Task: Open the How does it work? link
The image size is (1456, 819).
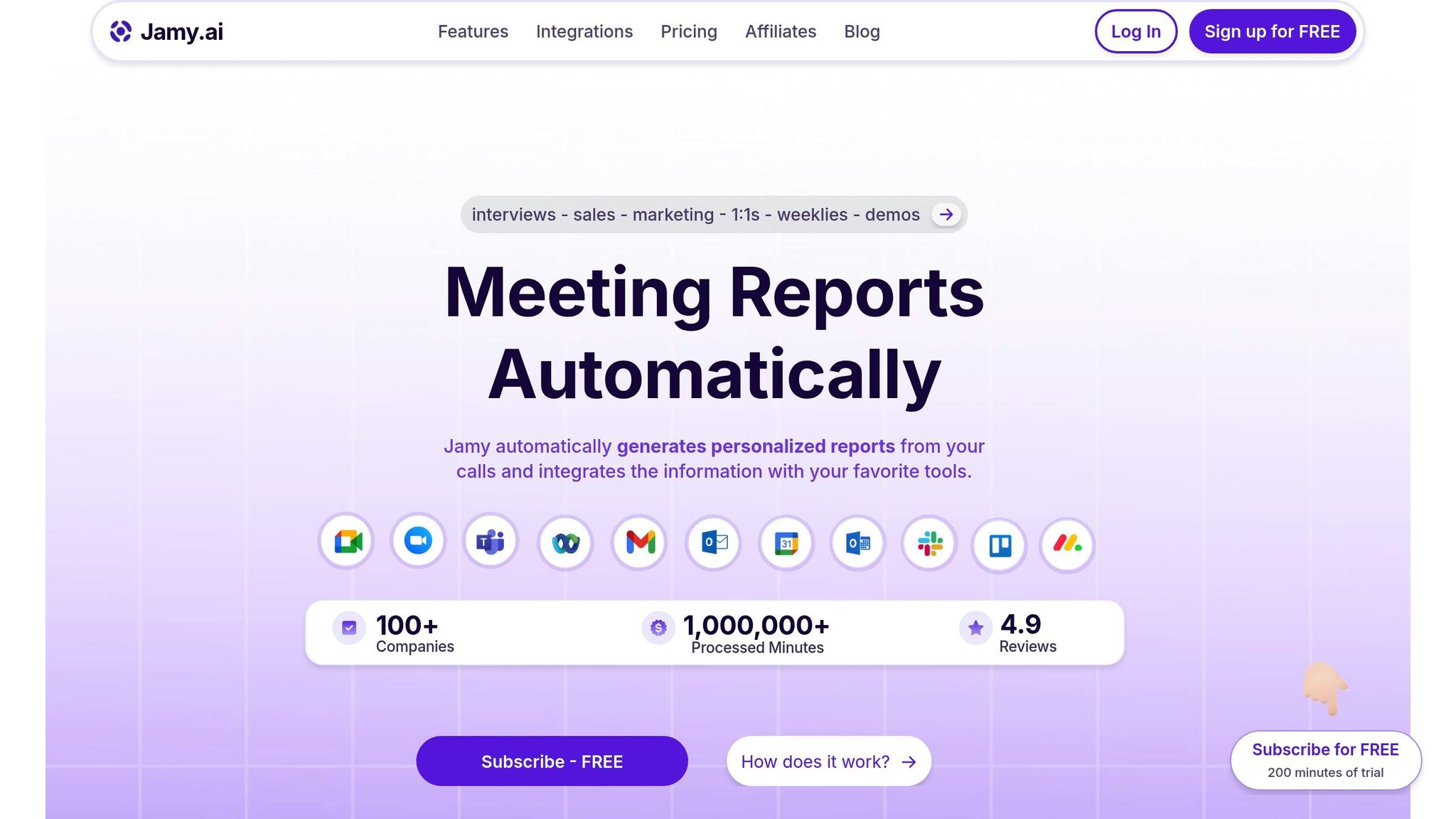Action: point(829,761)
